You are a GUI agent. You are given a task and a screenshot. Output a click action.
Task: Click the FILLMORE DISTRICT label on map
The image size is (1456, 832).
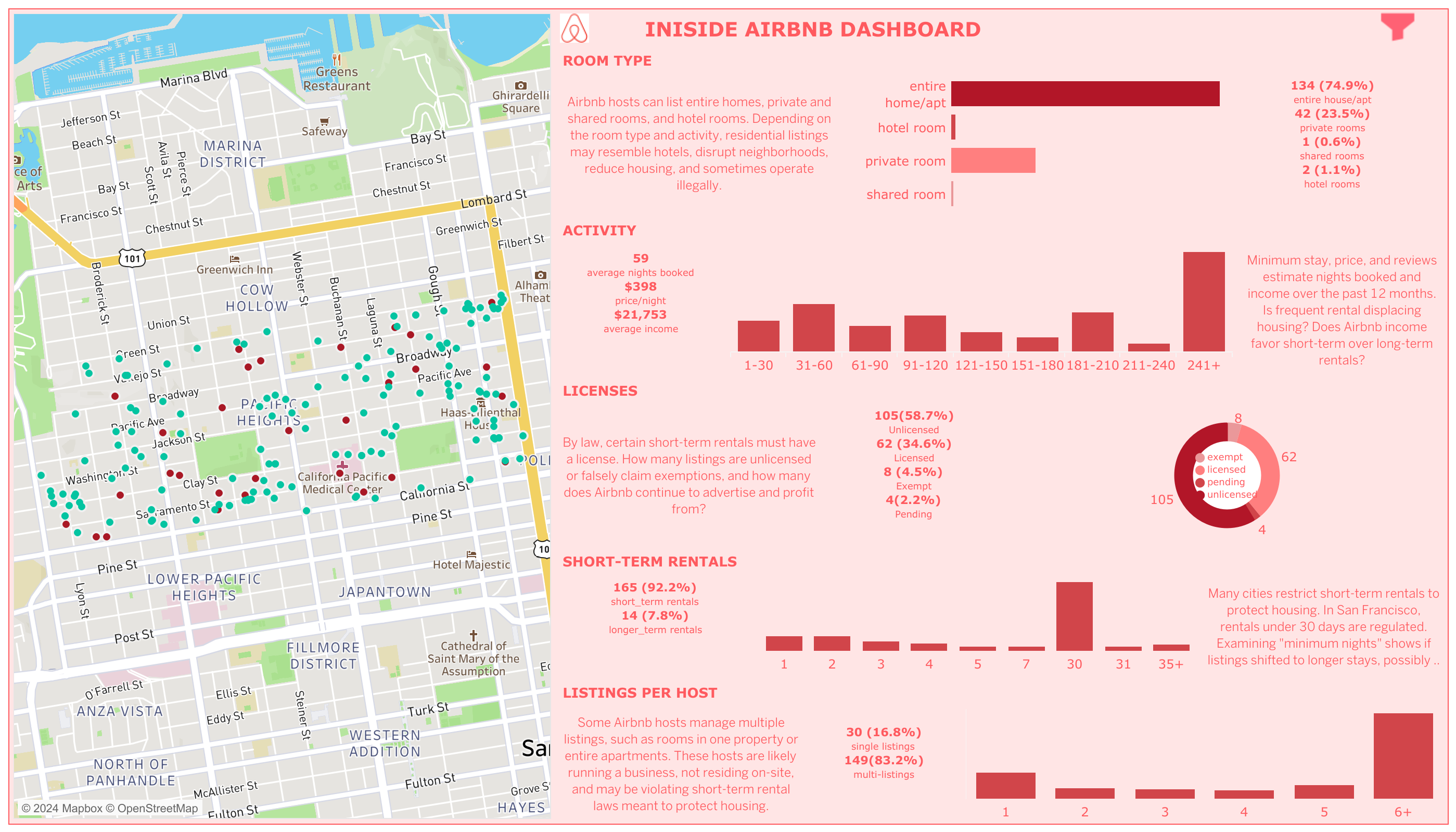click(323, 655)
